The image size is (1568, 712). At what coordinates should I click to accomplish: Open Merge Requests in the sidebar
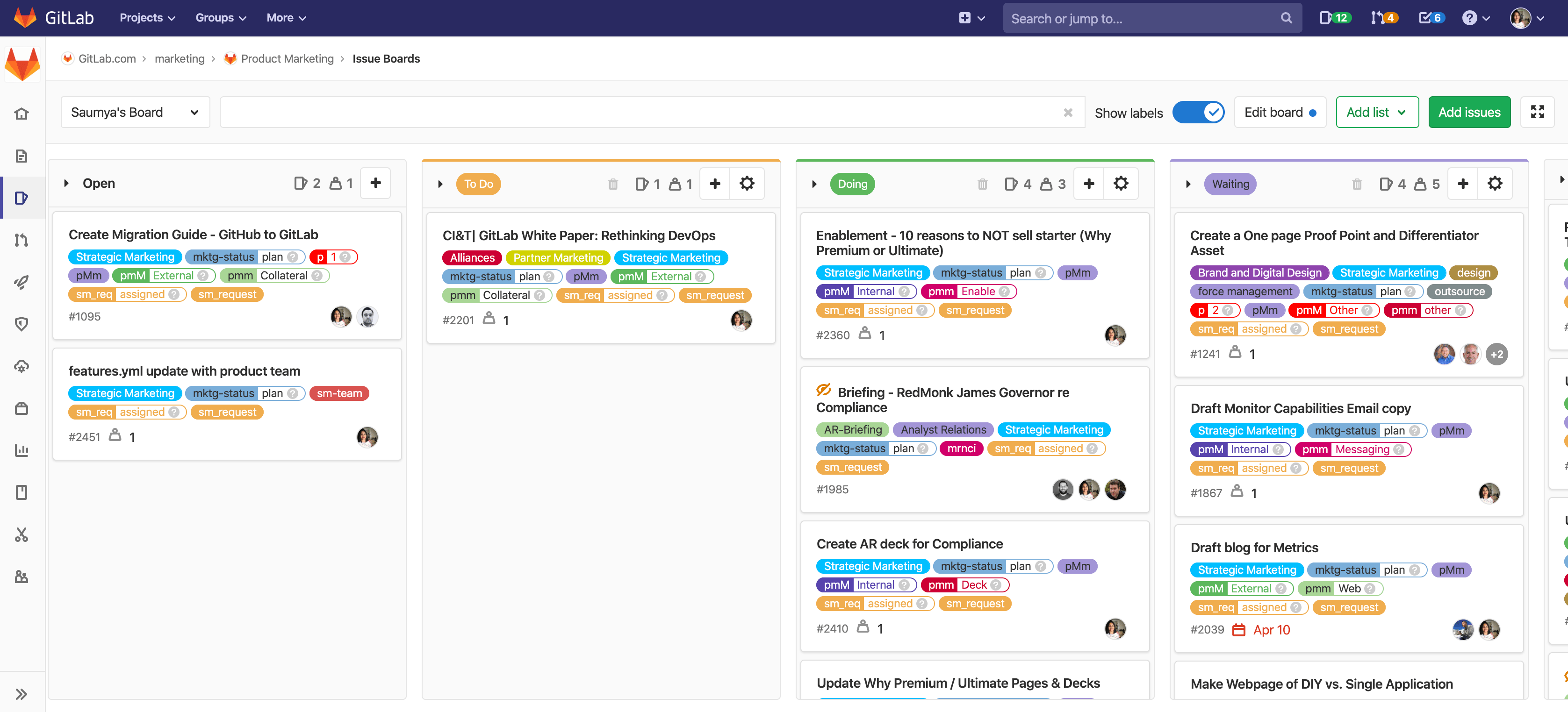click(22, 240)
